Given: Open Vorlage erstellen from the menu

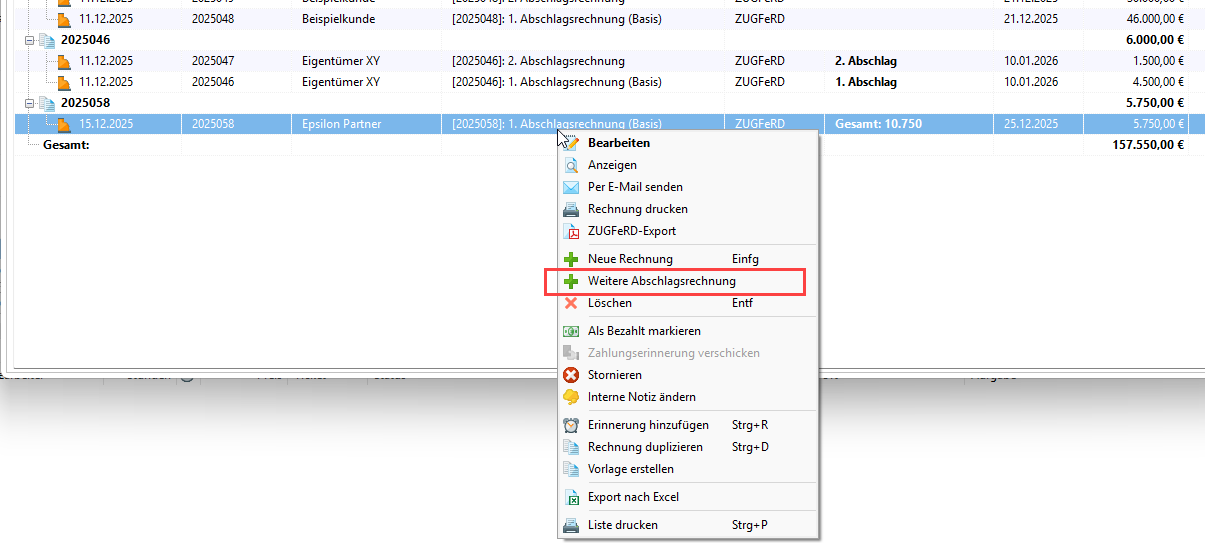Looking at the screenshot, I should pos(630,469).
